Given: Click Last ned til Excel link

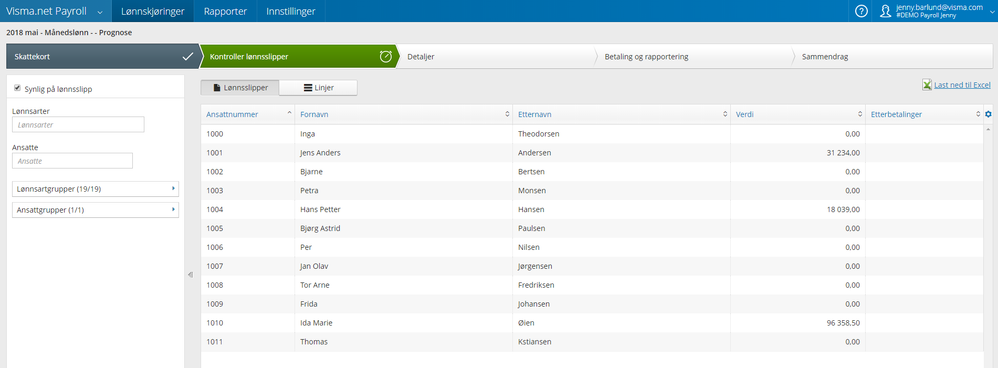Looking at the screenshot, I should [962, 85].
